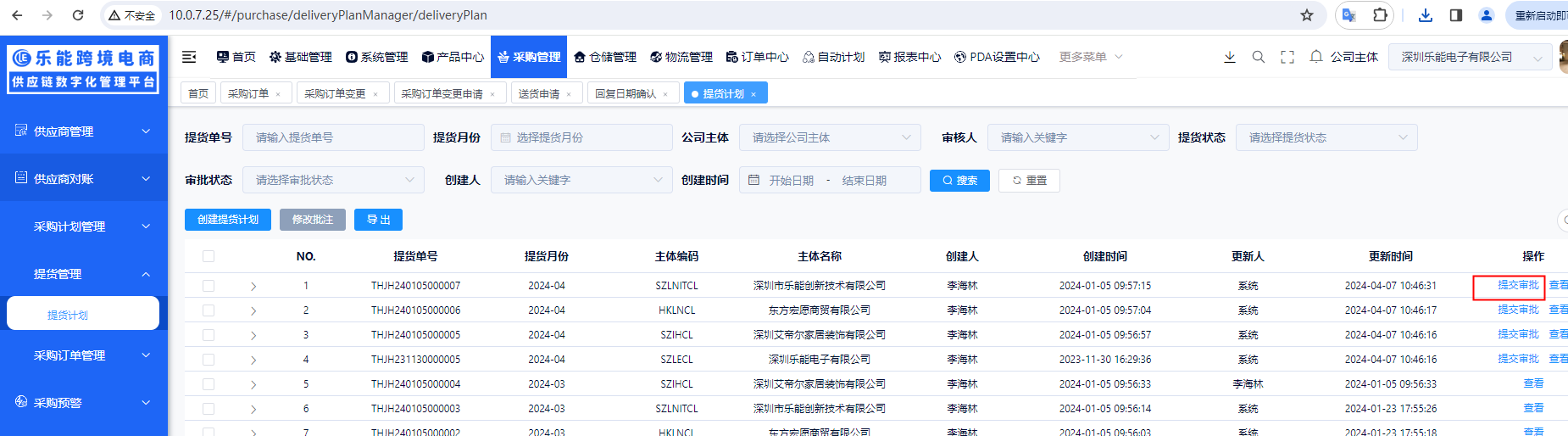Expand row THJH240105000007 details arrow
1568x436 pixels.
253,287
